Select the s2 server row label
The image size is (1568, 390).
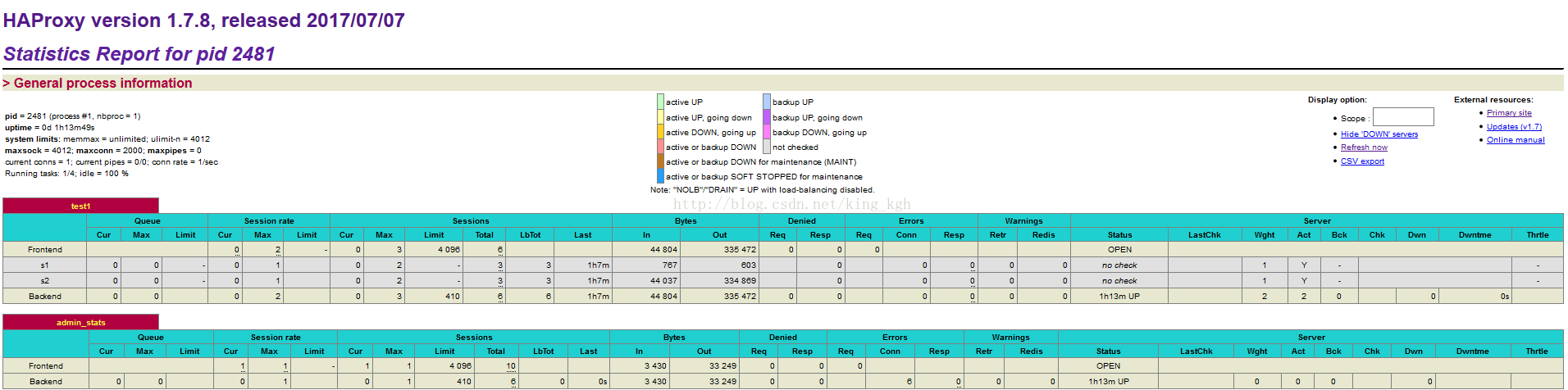coord(44,281)
